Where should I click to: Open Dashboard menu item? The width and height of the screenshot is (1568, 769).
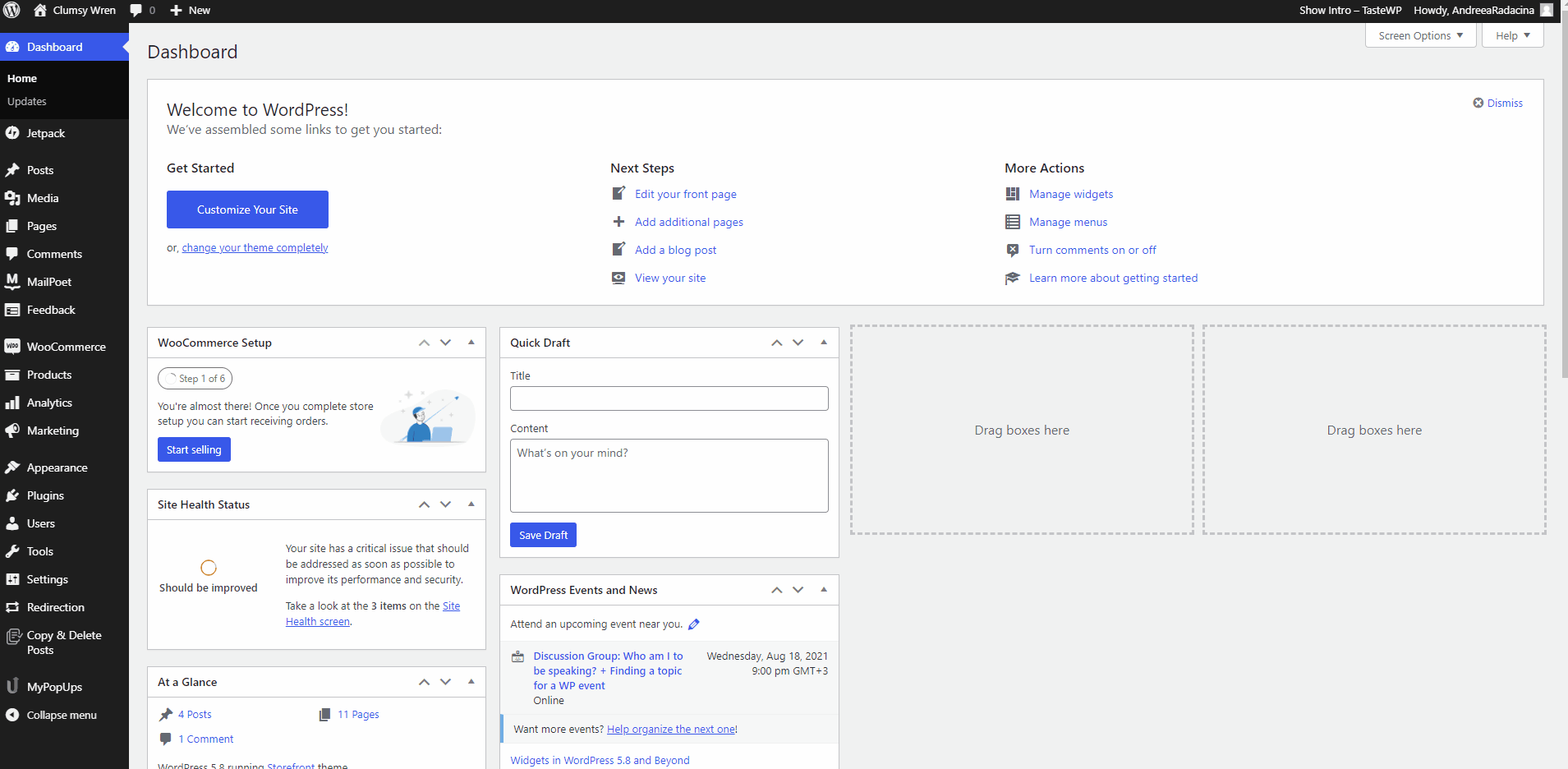64,47
